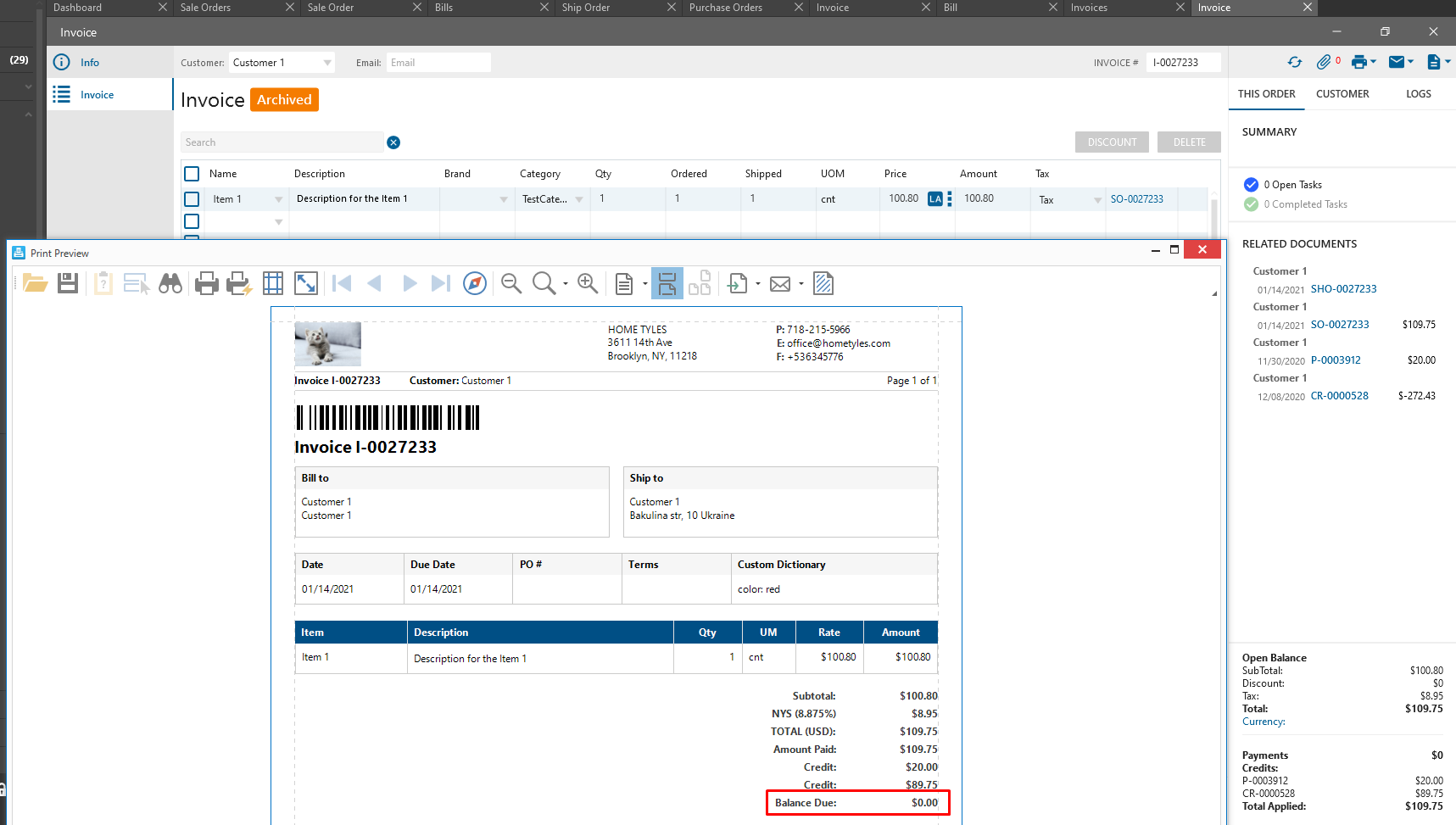Expand the Customer 1 dropdown
This screenshot has width=1456, height=825.
pyautogui.click(x=327, y=63)
